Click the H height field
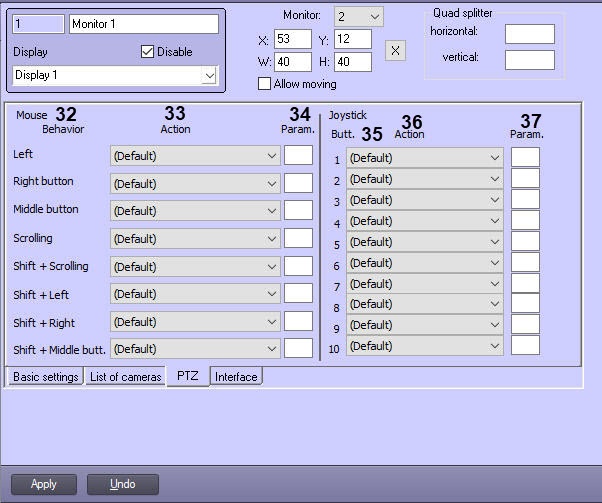Screen dimensions: 602x503 [x=353, y=62]
